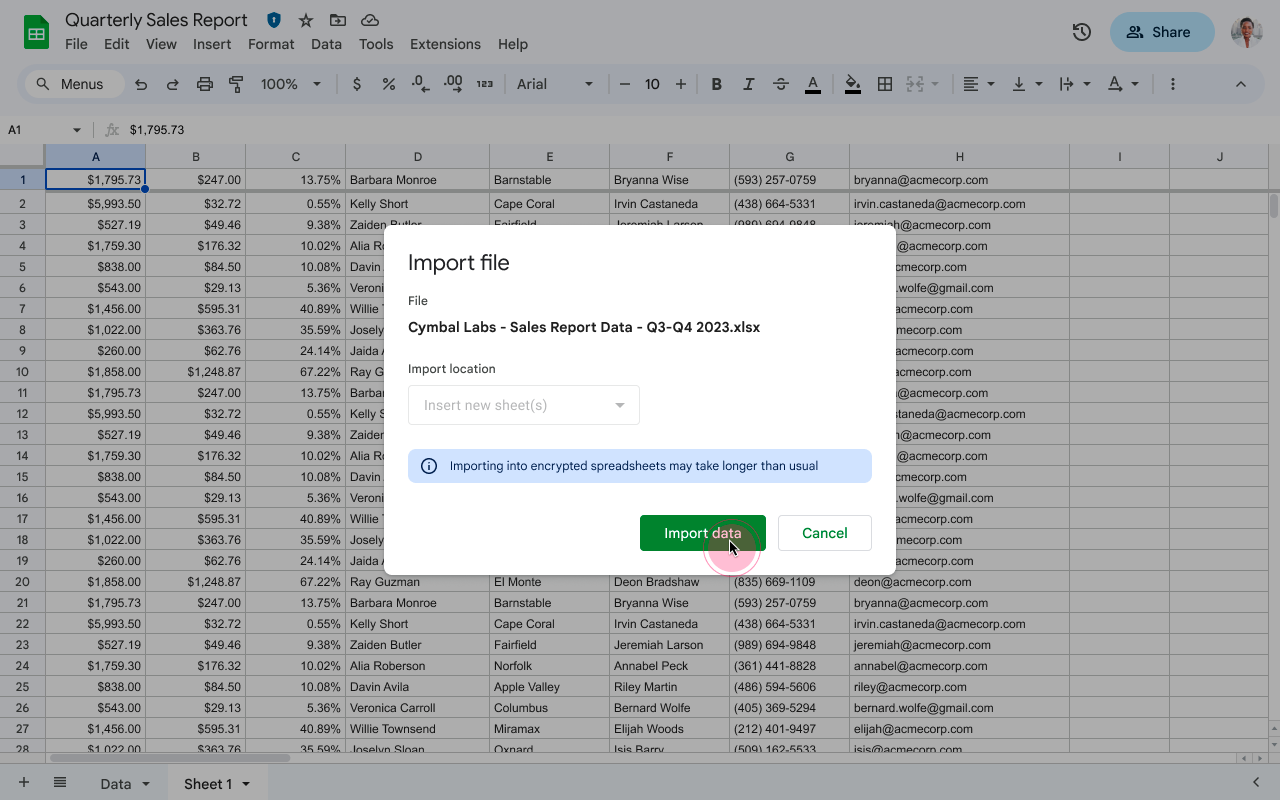Star the Quarterly Sales Report document
The image size is (1280, 800).
306,20
